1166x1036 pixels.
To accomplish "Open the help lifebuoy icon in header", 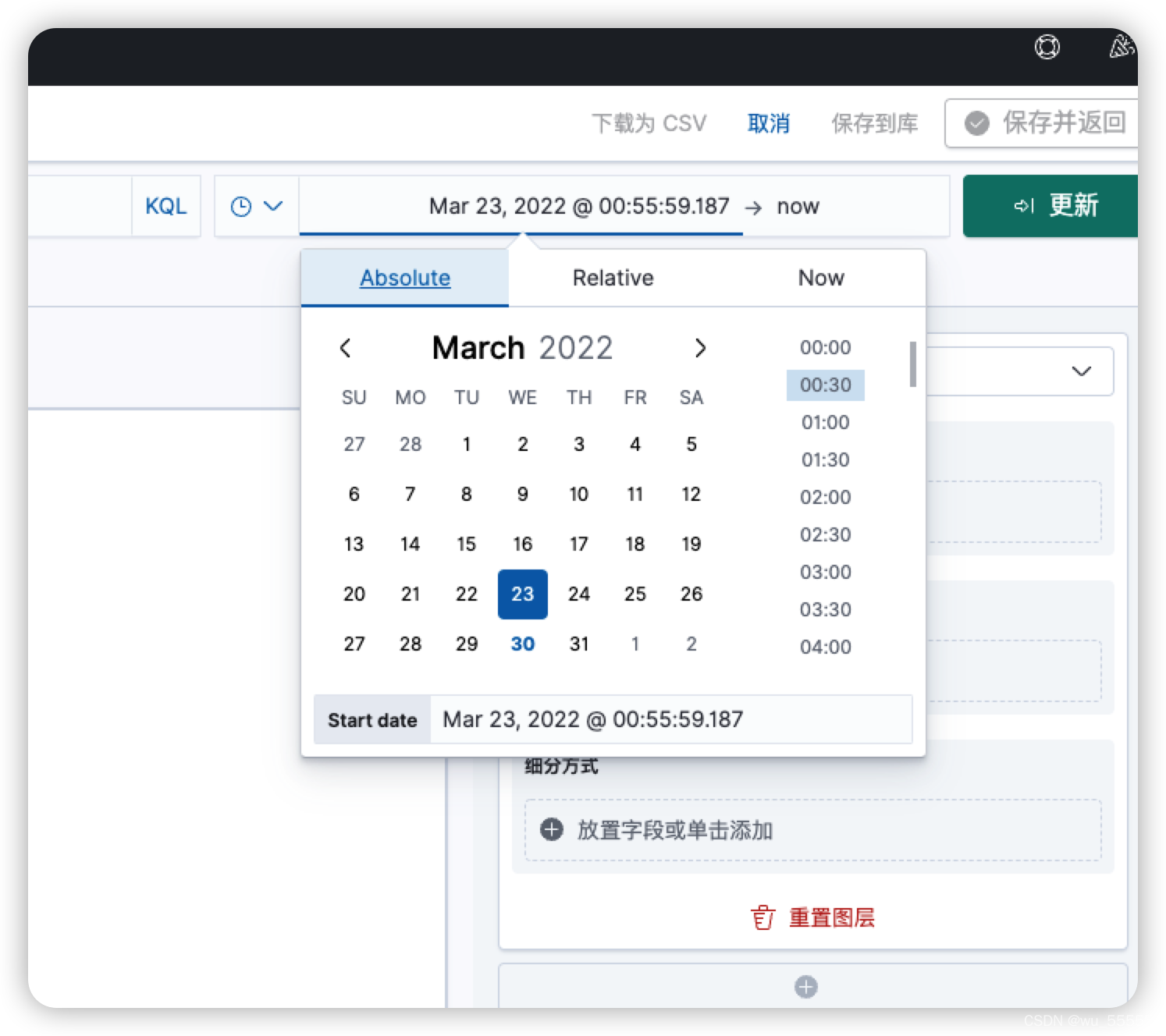I will [1047, 48].
